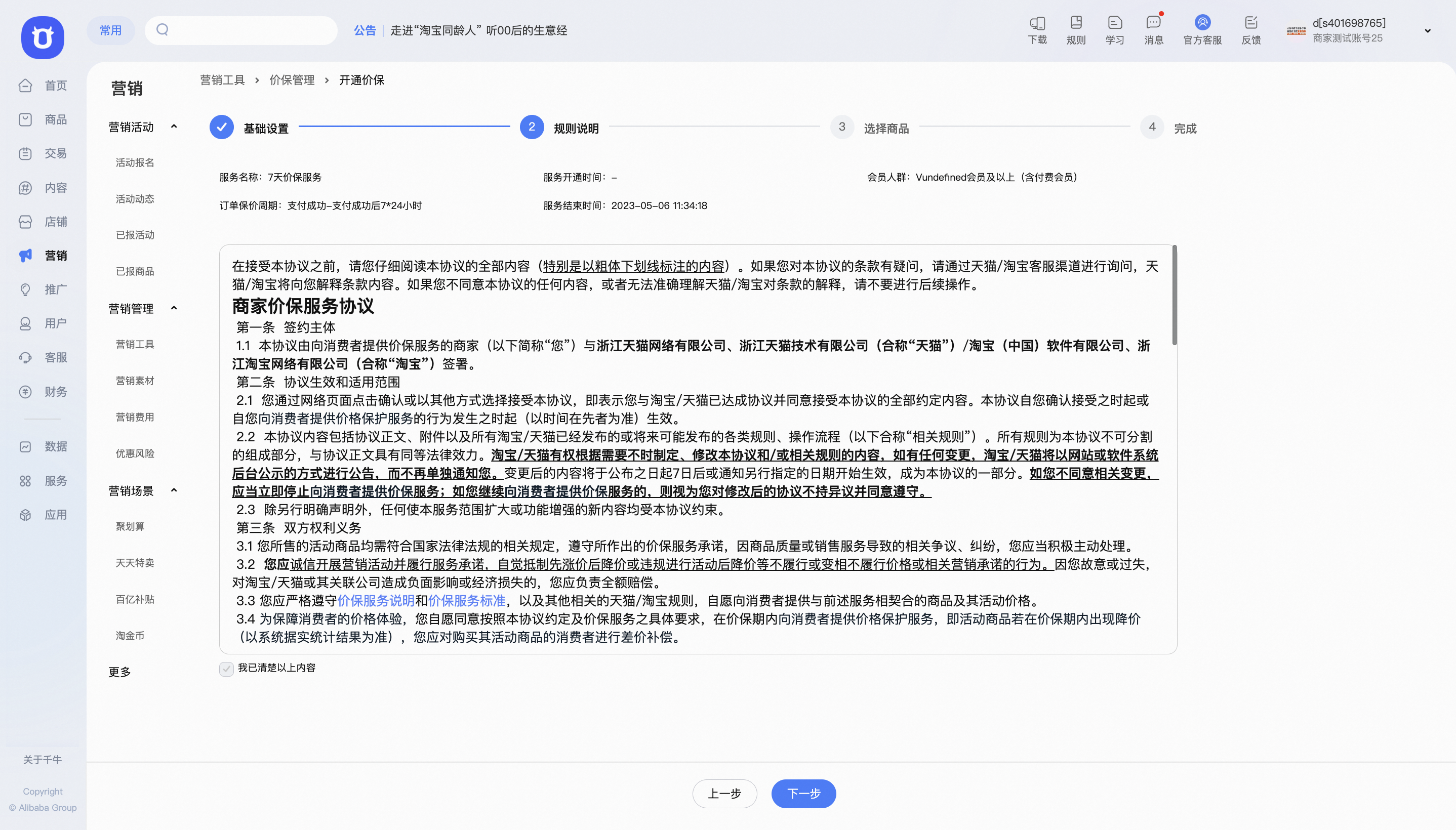Select 营销费用 menu item

(135, 418)
